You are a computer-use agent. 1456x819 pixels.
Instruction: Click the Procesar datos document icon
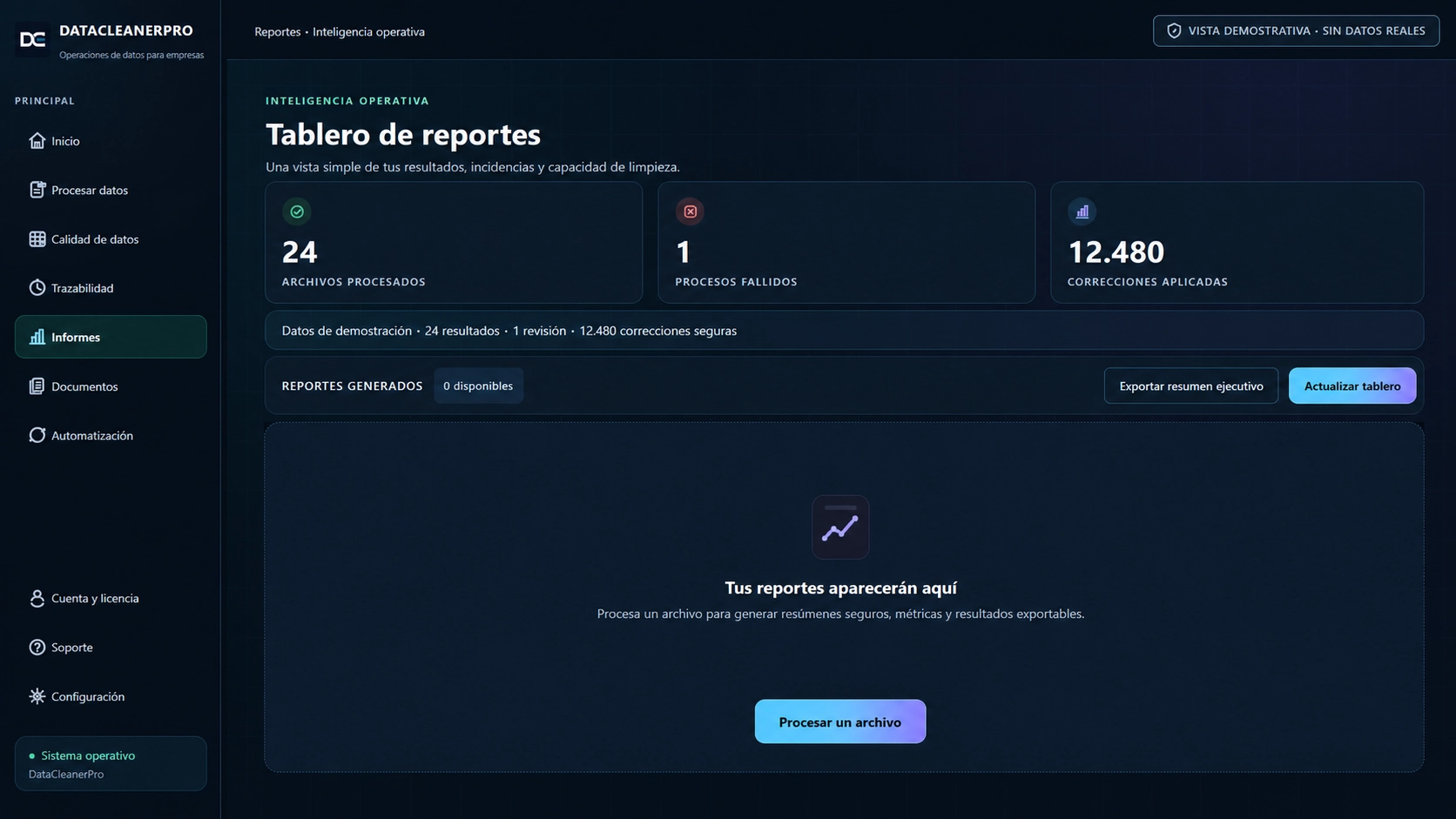tap(37, 190)
